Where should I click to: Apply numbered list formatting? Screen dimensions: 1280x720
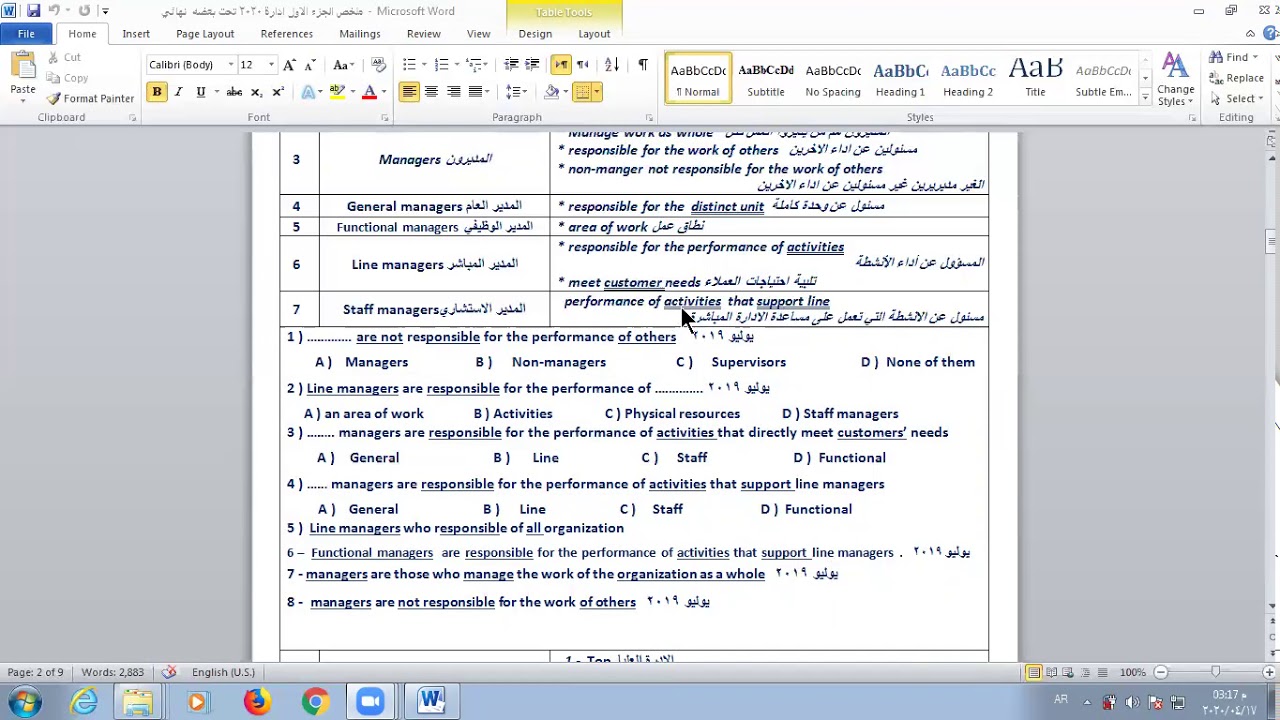click(441, 65)
